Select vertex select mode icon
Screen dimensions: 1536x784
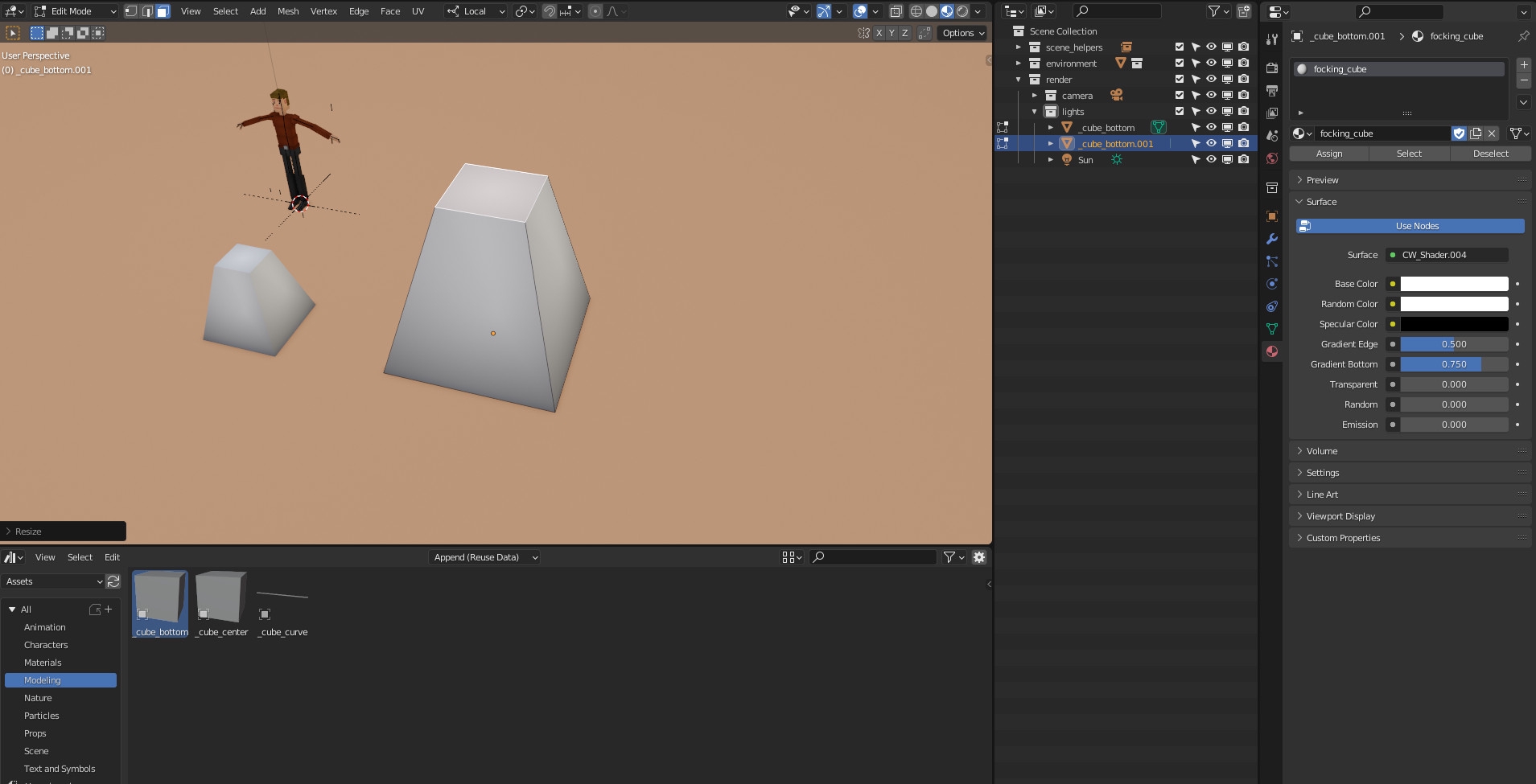coord(131,11)
